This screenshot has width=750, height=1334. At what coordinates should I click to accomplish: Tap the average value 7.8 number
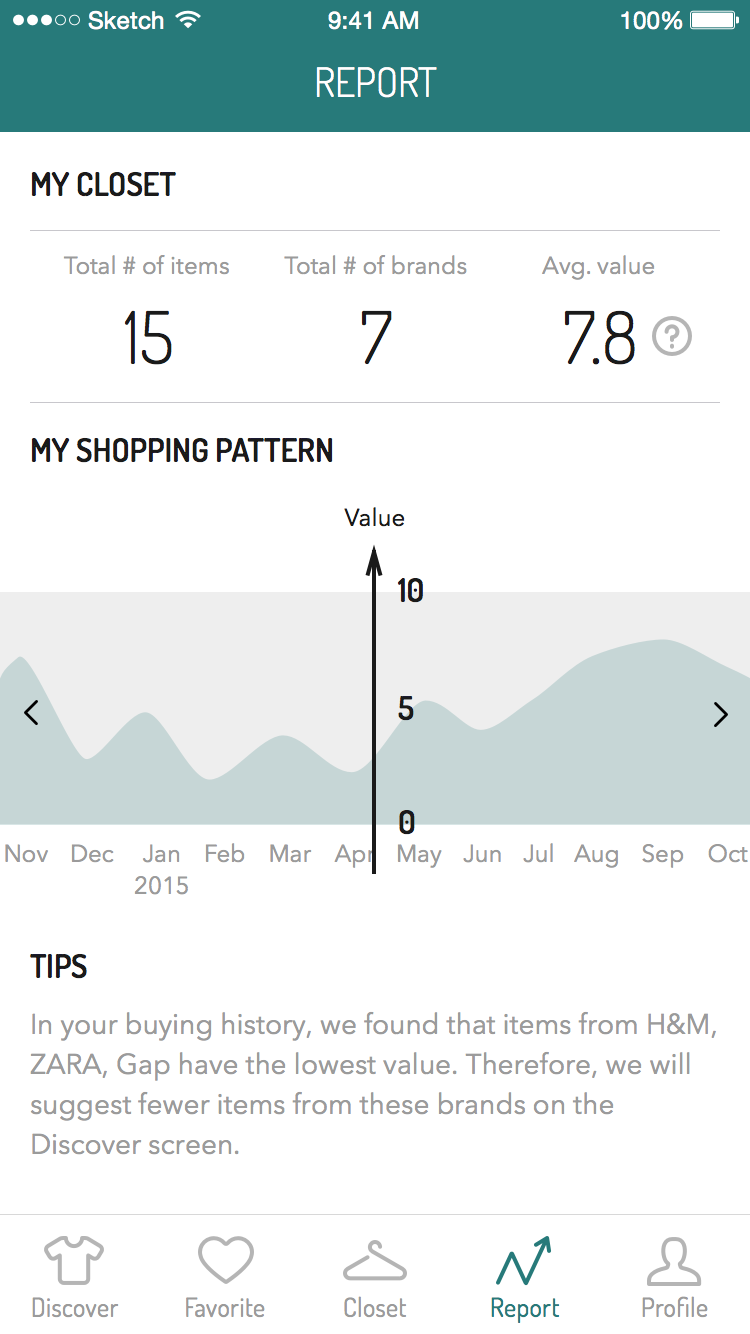(x=599, y=337)
